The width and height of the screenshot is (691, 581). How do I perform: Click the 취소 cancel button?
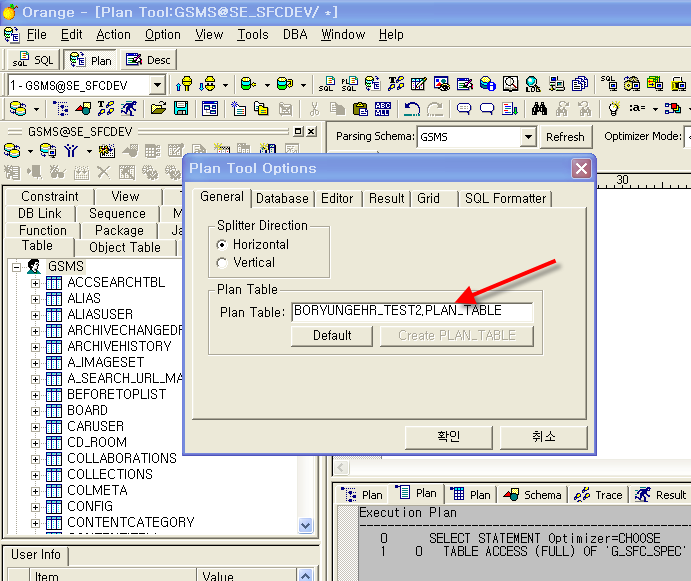(544, 437)
